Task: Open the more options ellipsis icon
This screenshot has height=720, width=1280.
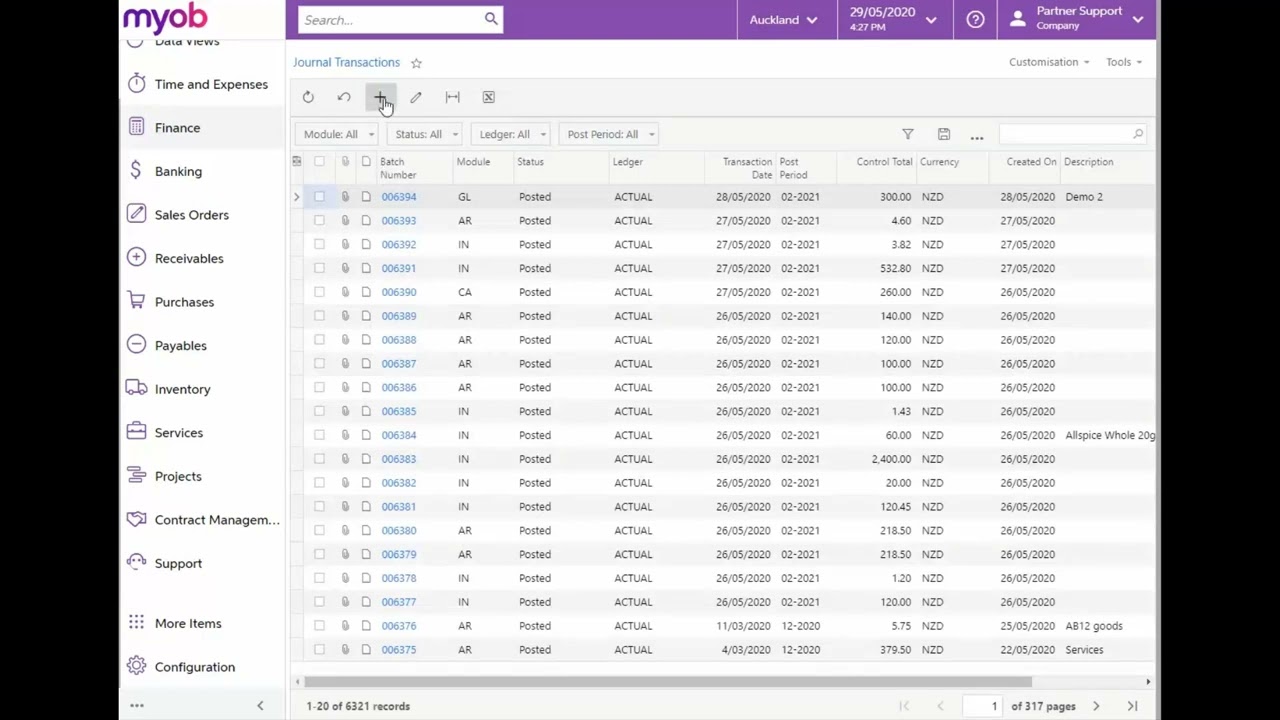Action: click(x=977, y=135)
